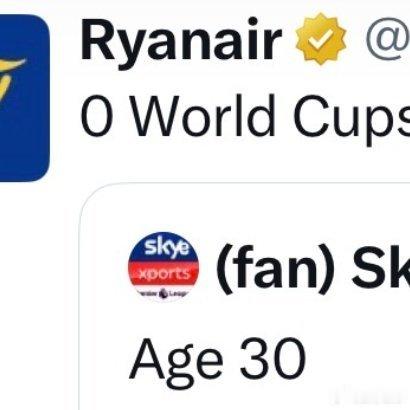The width and height of the screenshot is (410, 410).
Task: Click the gold verified badge beside Ryanair
Action: point(321,39)
